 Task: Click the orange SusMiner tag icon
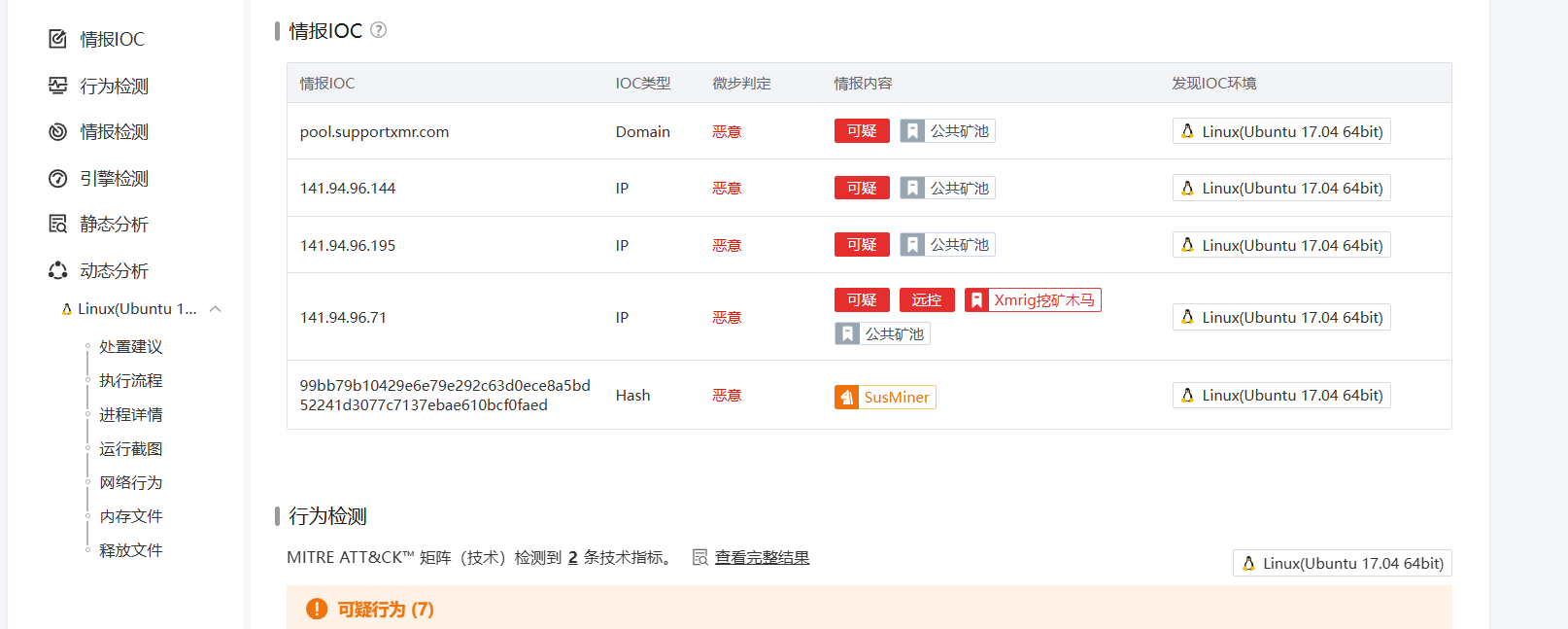point(847,397)
